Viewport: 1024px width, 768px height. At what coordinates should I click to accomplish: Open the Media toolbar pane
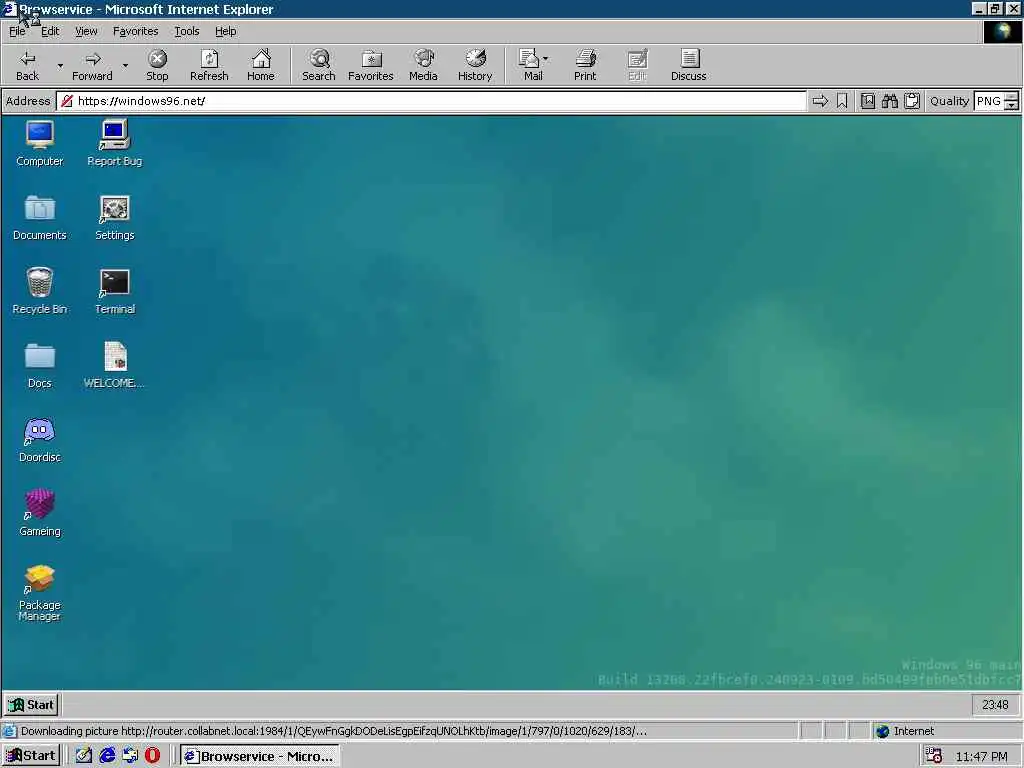[x=423, y=65]
